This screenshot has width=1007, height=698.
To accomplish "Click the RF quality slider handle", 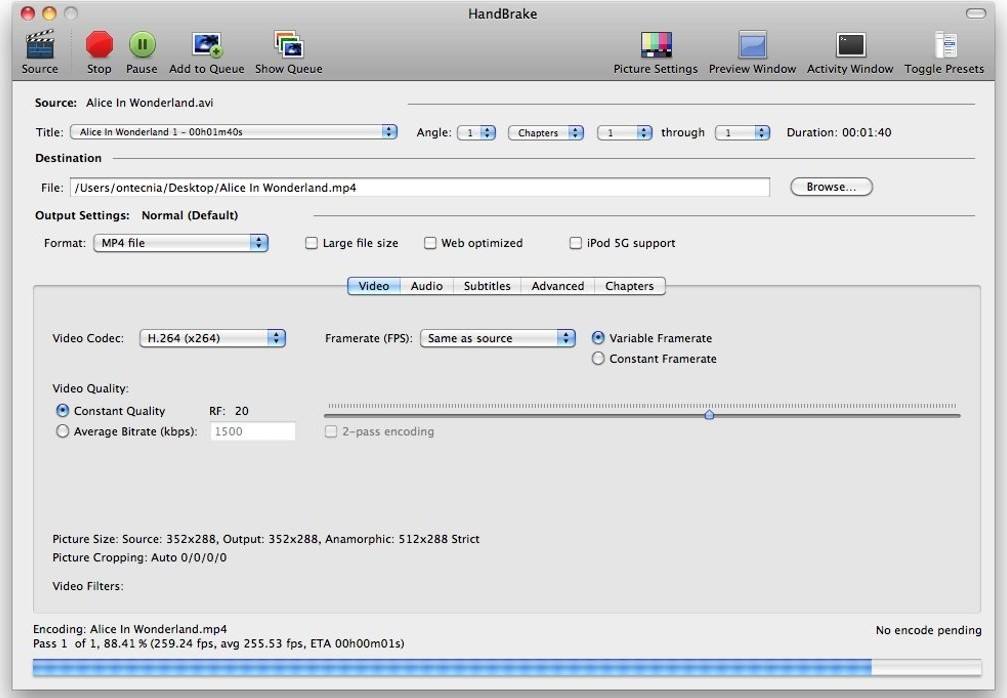I will [x=709, y=415].
